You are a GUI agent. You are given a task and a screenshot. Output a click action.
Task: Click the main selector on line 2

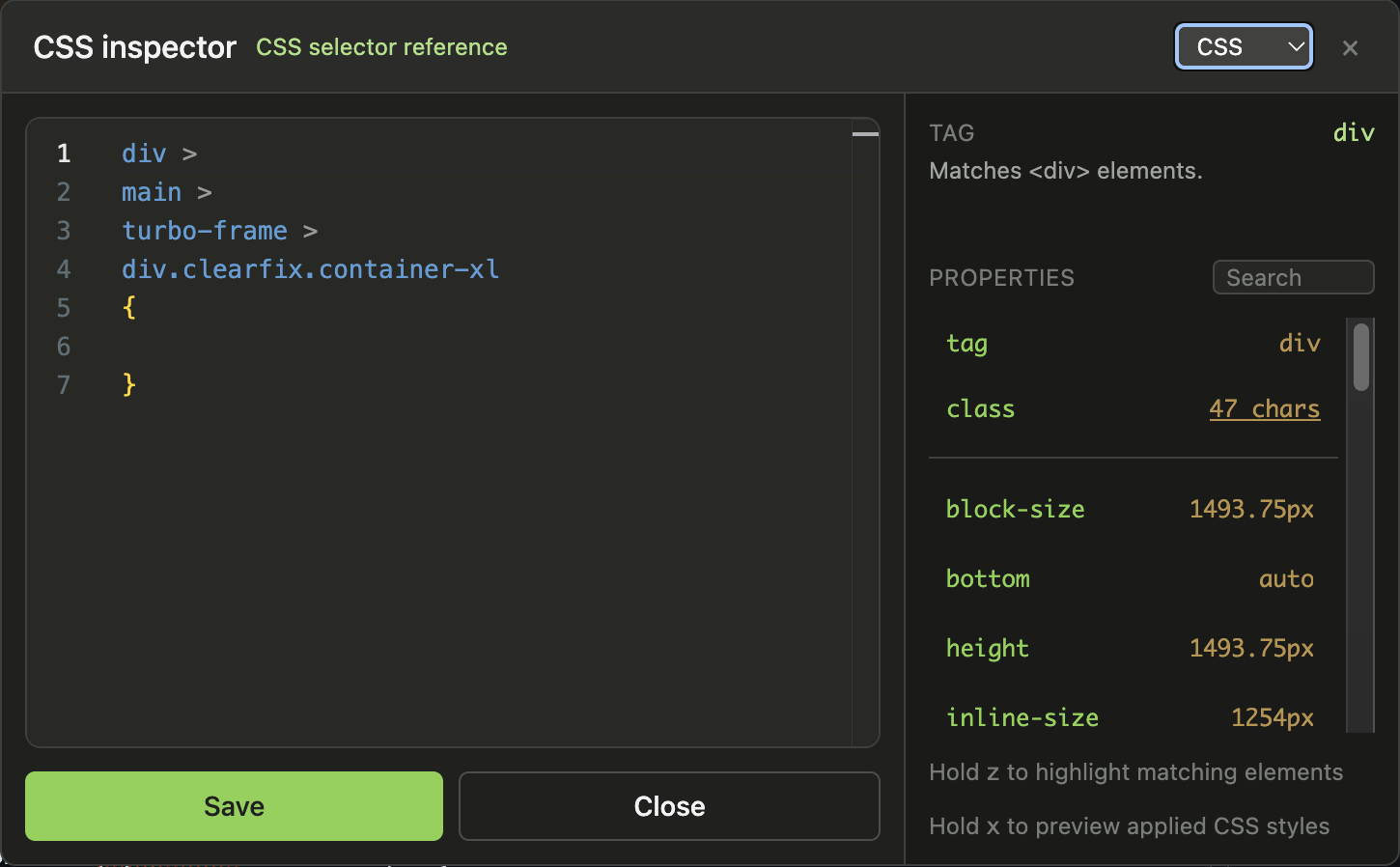(152, 192)
